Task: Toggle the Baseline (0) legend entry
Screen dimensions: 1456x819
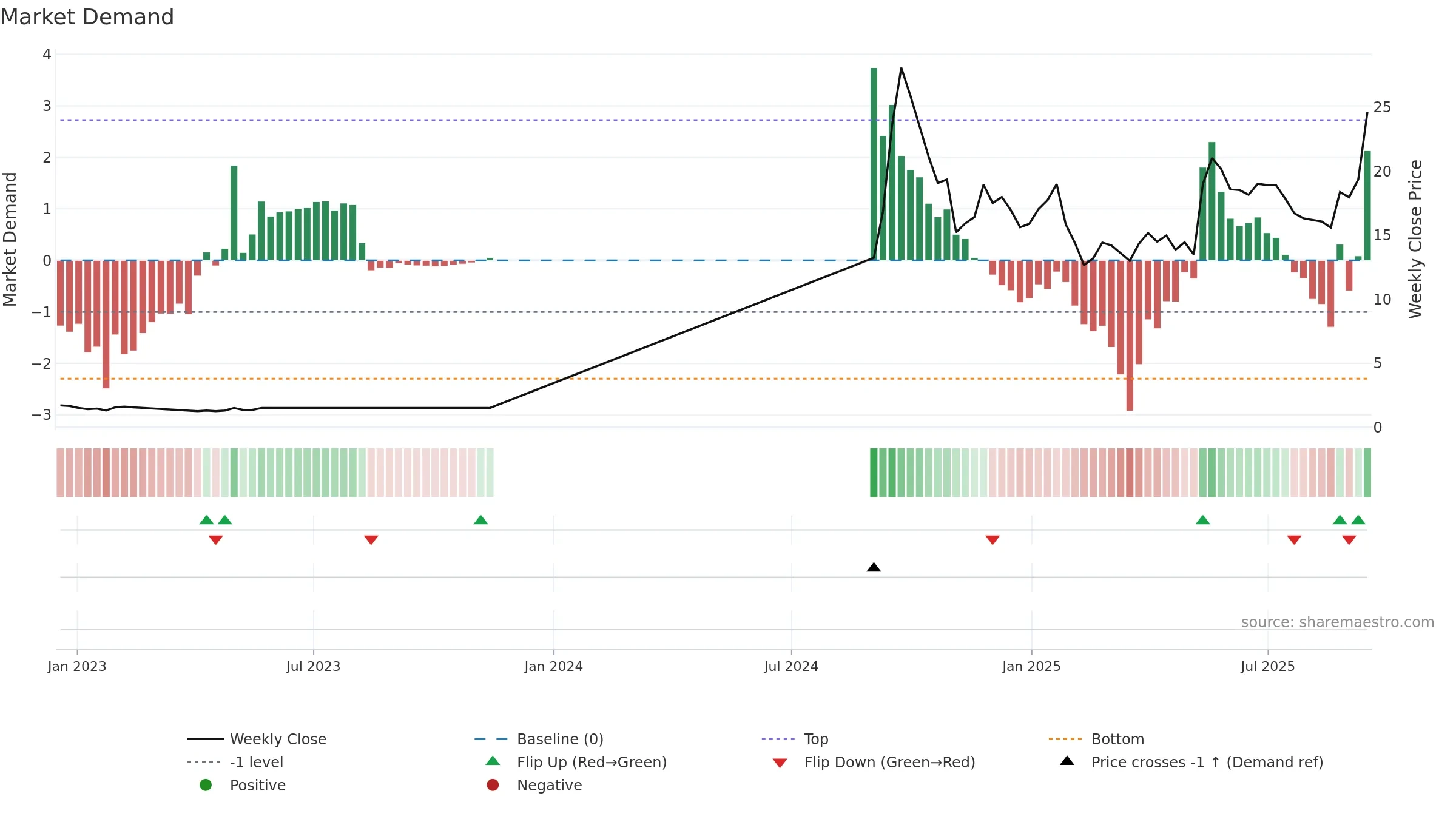Action: pos(539,739)
